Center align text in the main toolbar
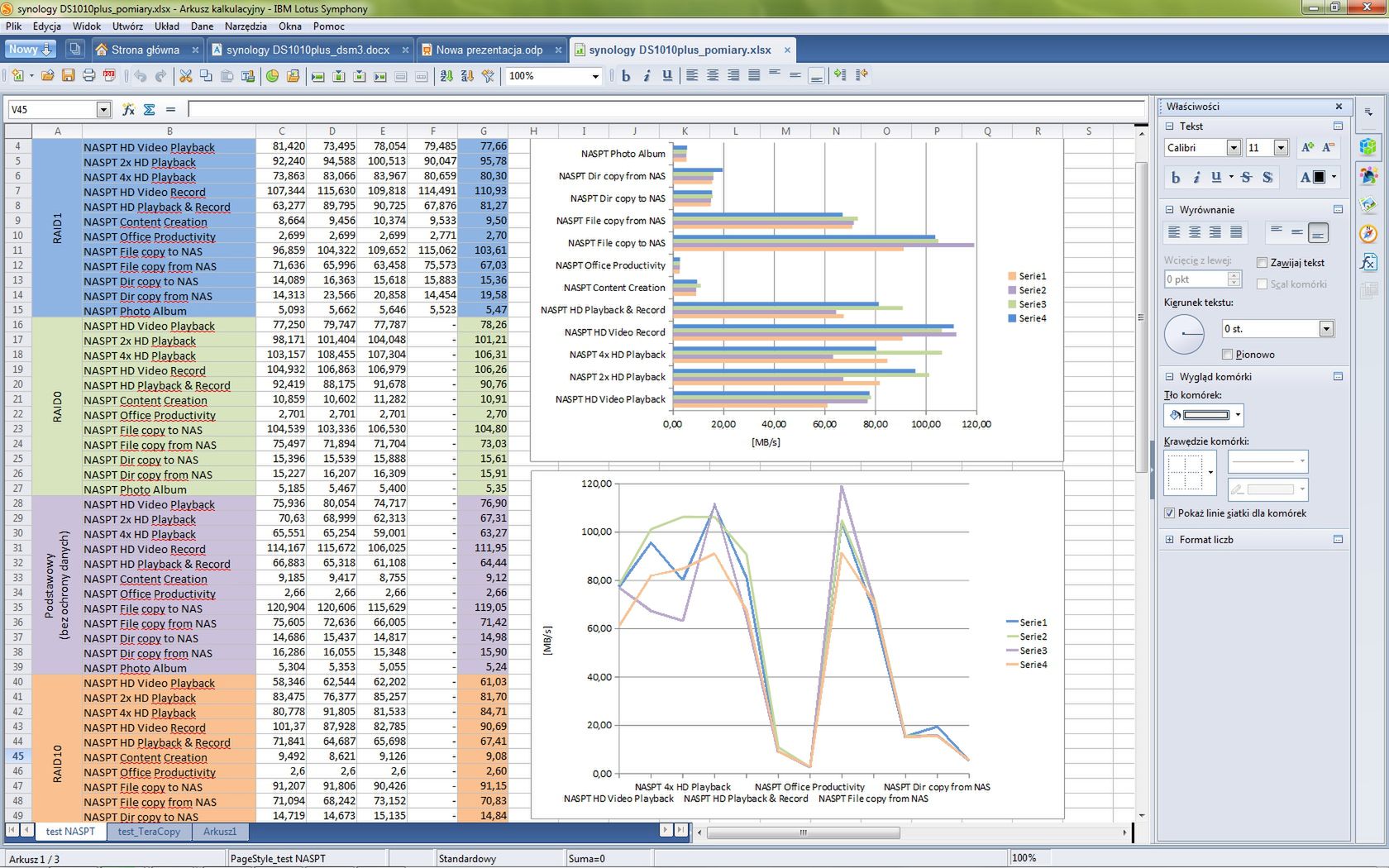 click(x=713, y=75)
